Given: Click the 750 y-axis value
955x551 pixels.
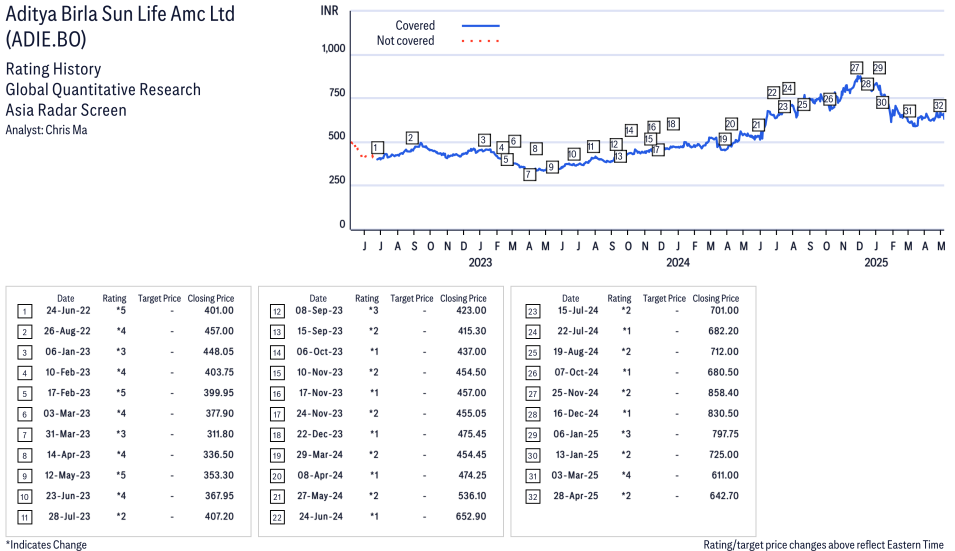Looking at the screenshot, I should 337,93.
